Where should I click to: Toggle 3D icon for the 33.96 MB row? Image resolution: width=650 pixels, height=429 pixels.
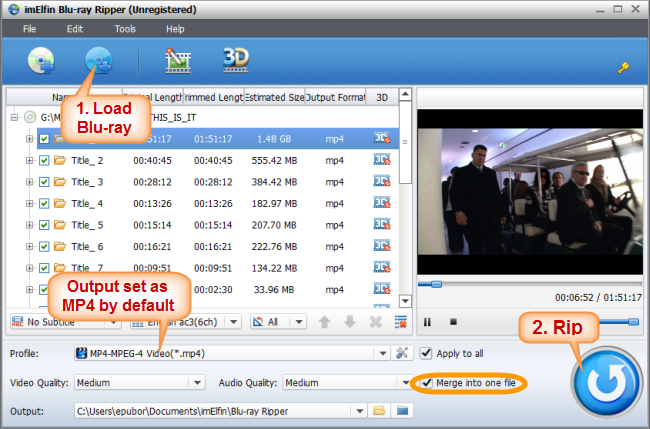pos(382,289)
